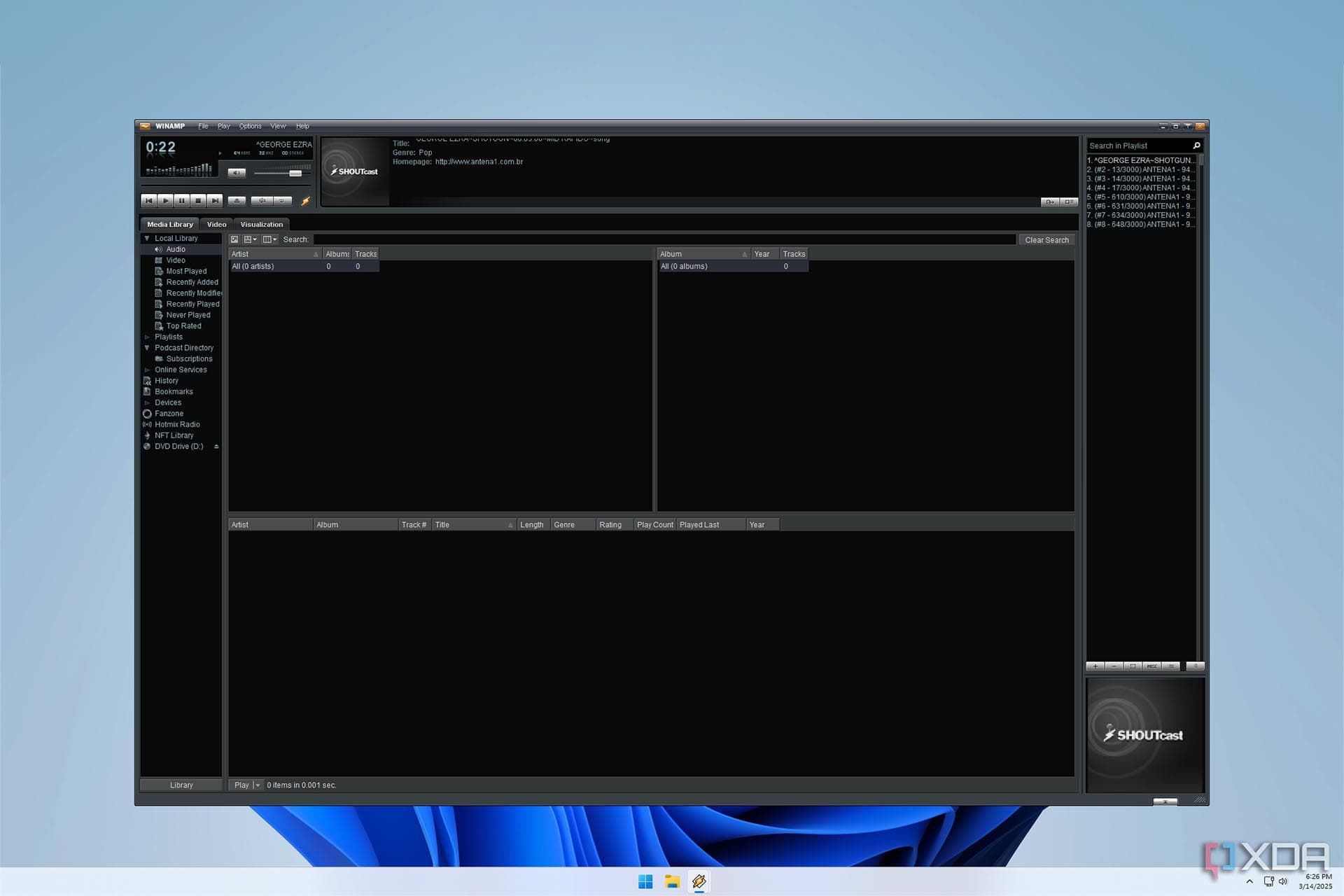Click the Play button in transport controls
Image resolution: width=1344 pixels, height=896 pixels.
click(165, 201)
